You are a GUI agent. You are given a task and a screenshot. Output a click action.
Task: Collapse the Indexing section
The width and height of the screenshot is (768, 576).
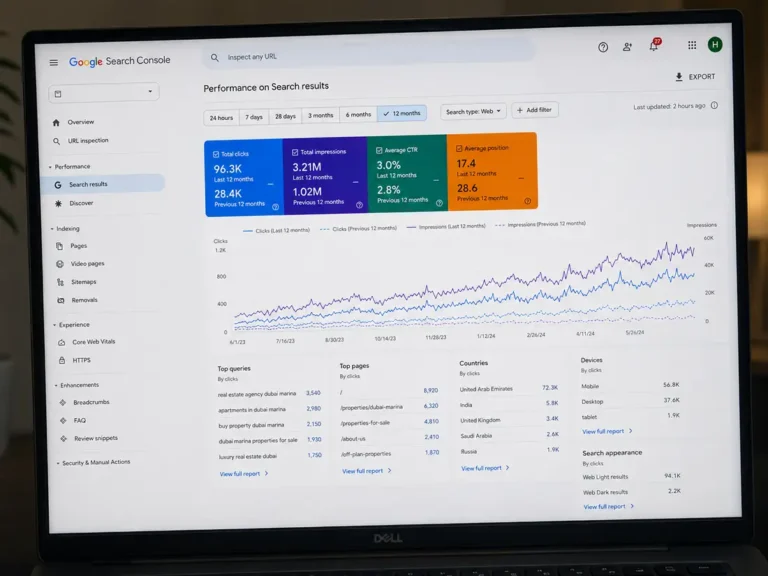(x=52, y=229)
